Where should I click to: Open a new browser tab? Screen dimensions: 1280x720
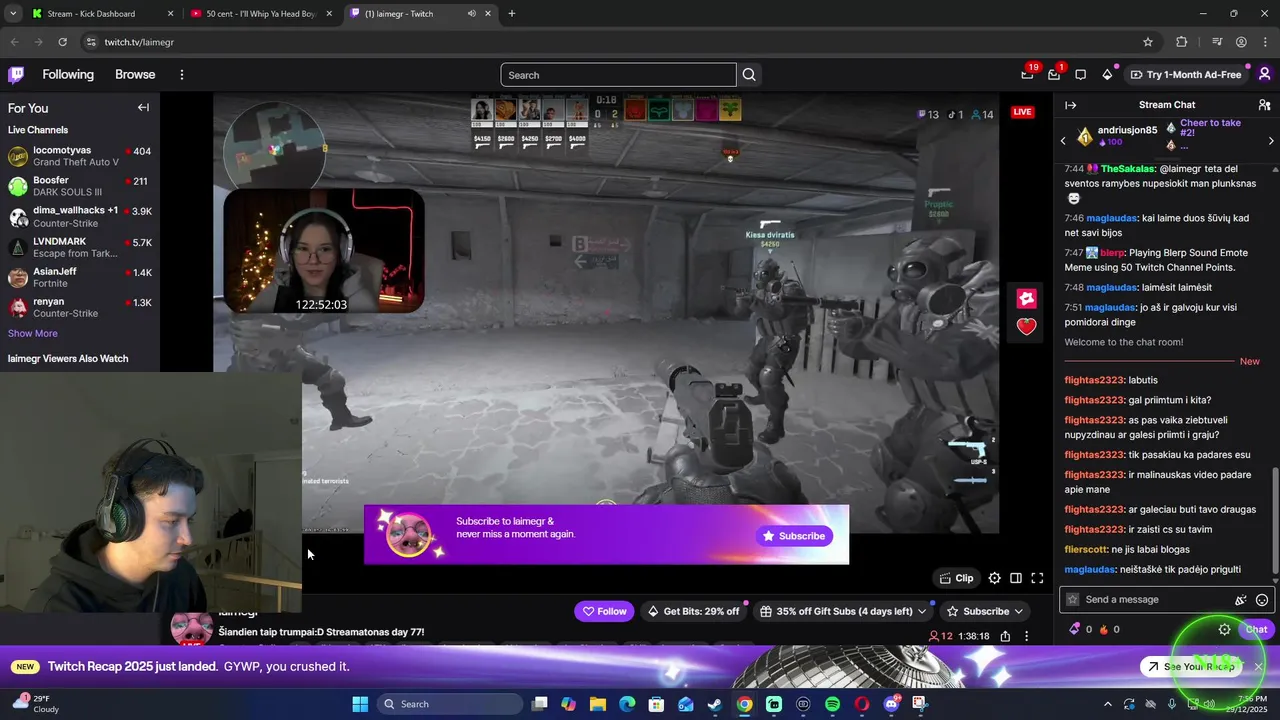click(512, 14)
